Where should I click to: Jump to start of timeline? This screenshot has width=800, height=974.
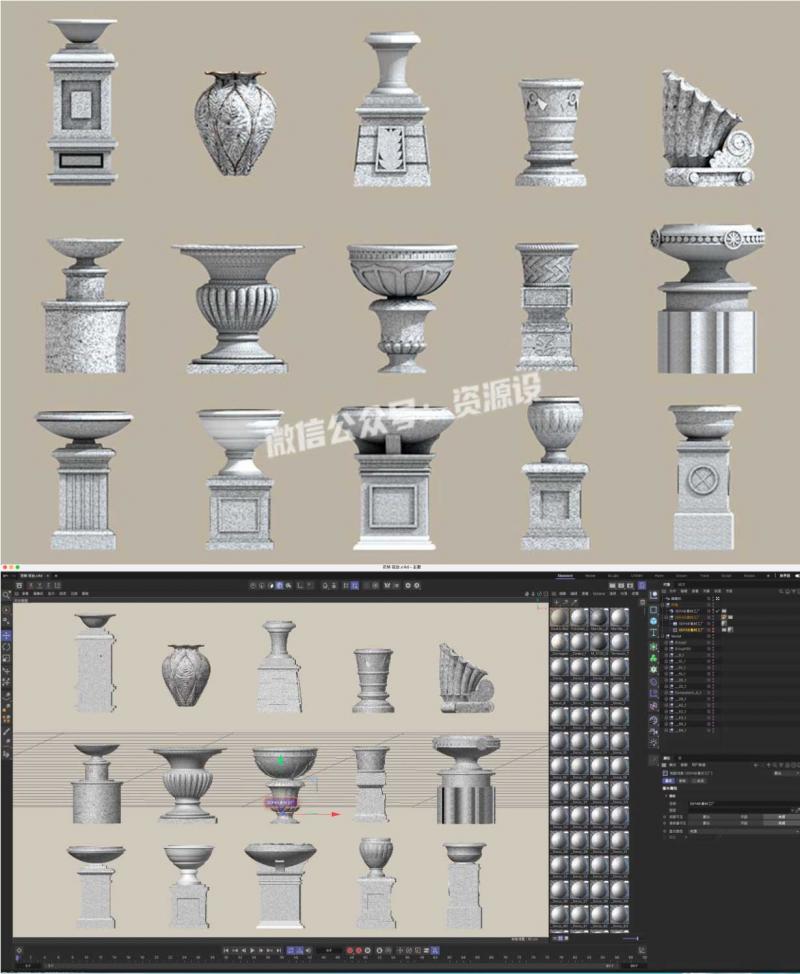coord(226,950)
